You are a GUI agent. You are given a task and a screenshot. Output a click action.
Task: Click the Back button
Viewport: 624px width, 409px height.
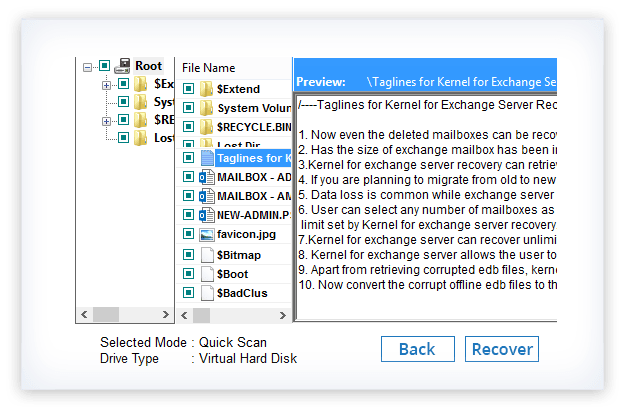pyautogui.click(x=416, y=349)
